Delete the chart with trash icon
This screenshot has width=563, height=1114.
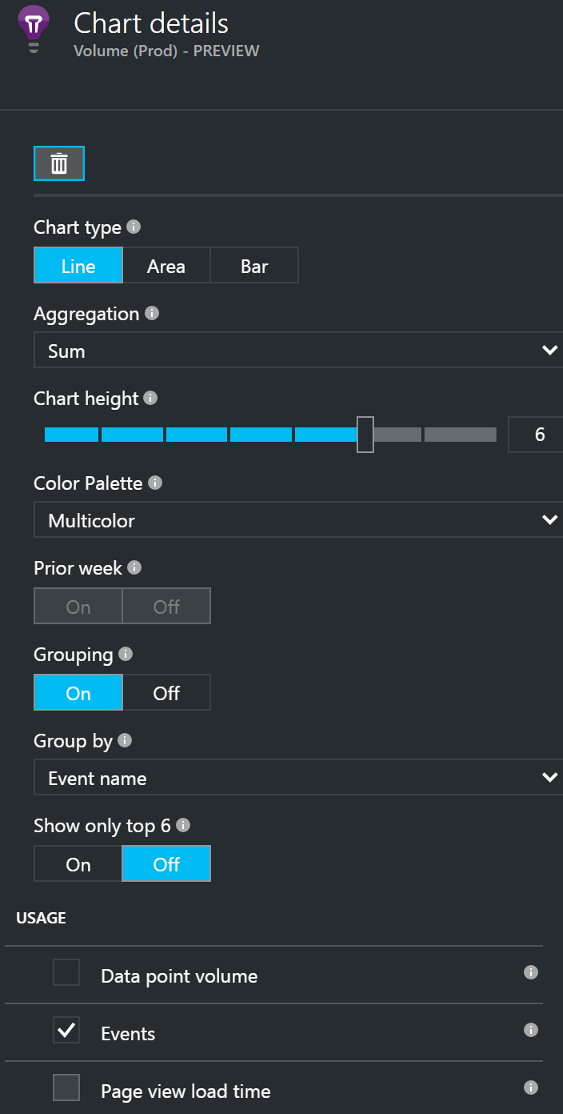[x=59, y=163]
